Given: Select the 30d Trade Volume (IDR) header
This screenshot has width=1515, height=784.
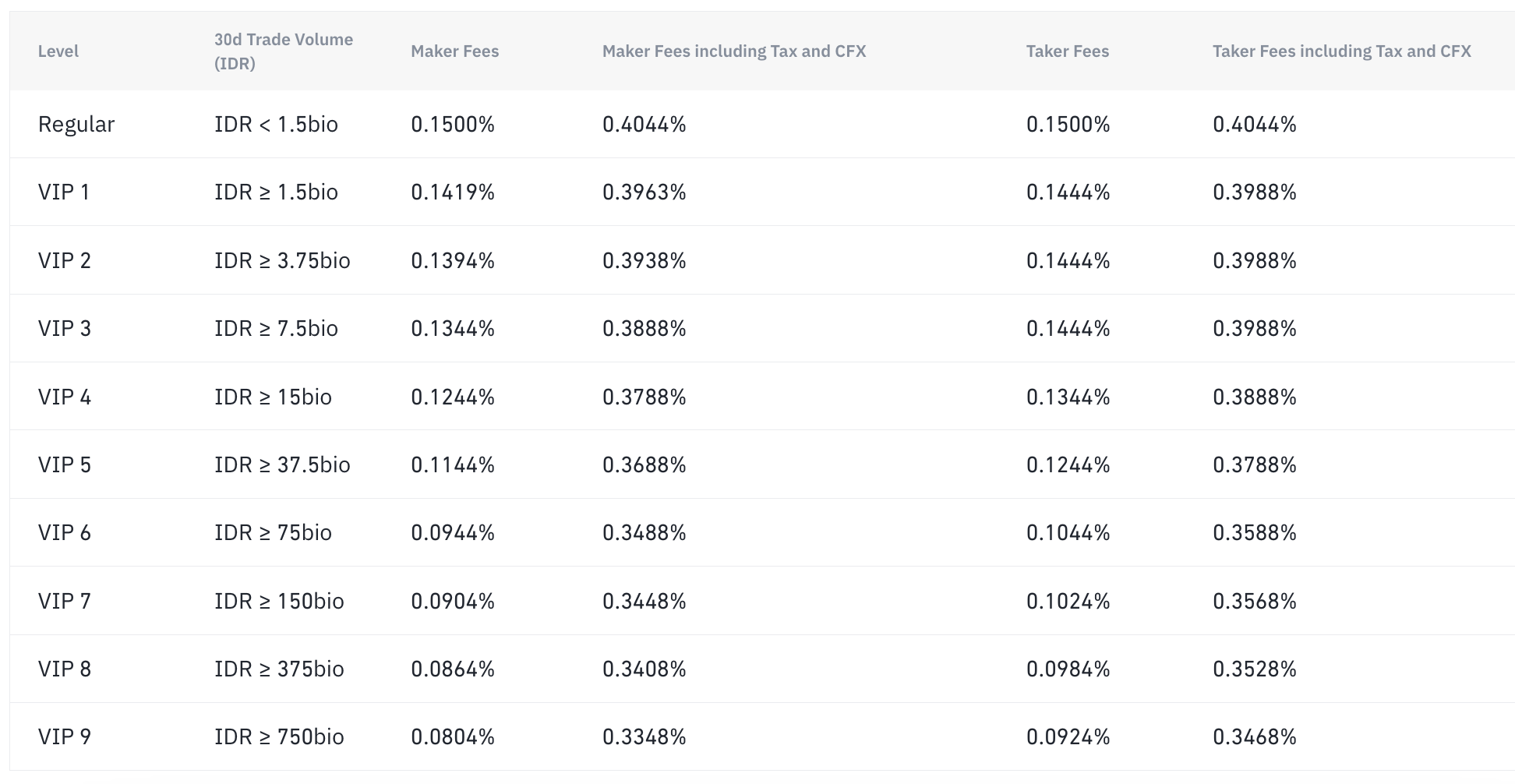Looking at the screenshot, I should 284,51.
